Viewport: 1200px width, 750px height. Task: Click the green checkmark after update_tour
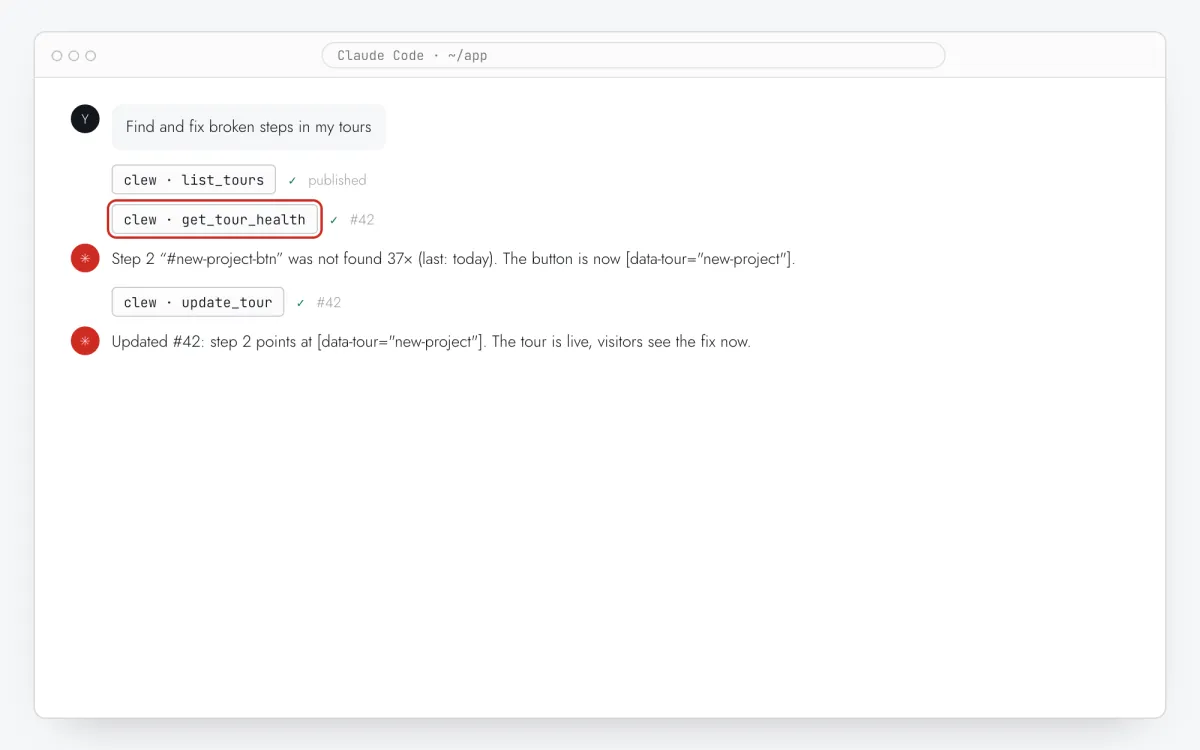pyautogui.click(x=300, y=303)
